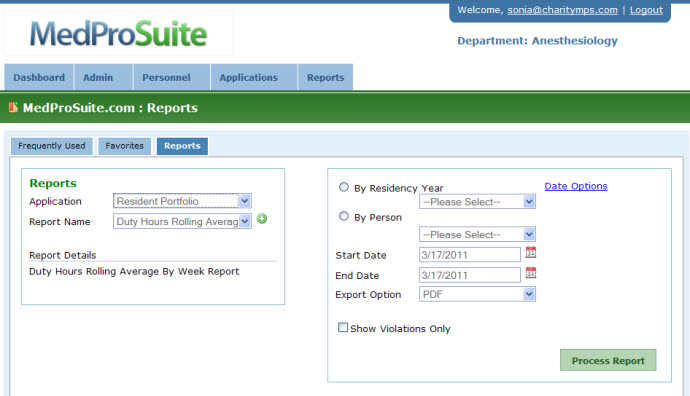Screen dimensions: 690x396
Task: Click the MedProSuite.com : Reports title text
Action: (x=110, y=108)
